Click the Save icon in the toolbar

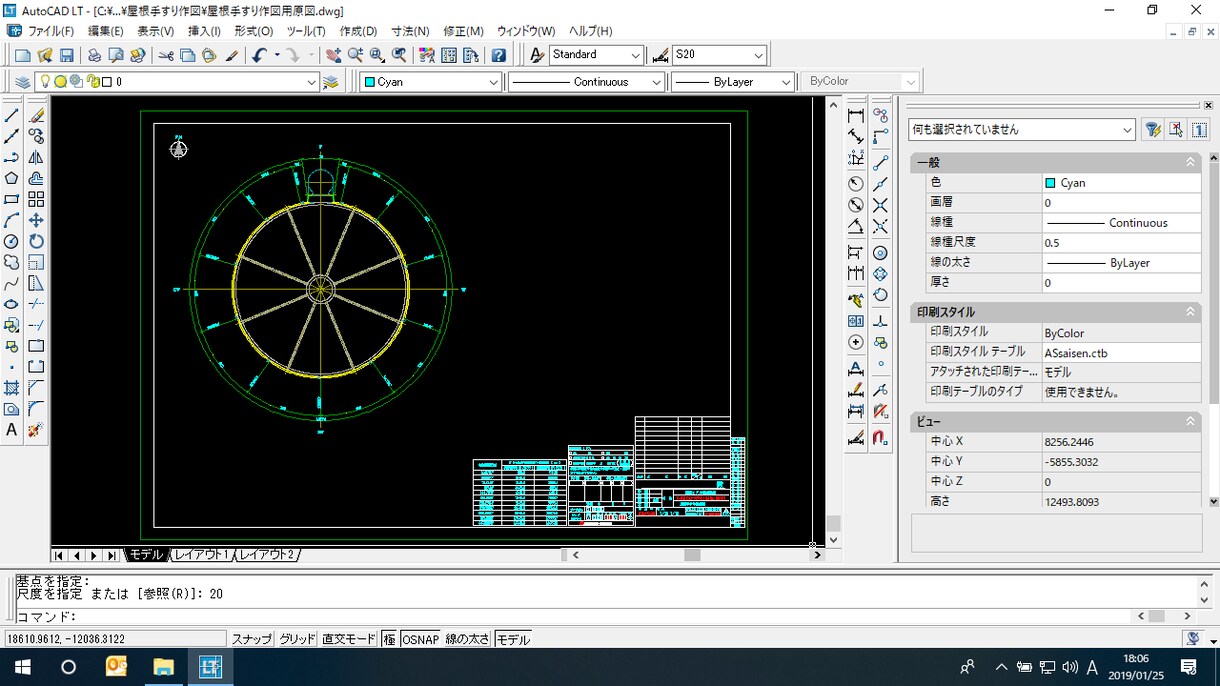pyautogui.click(x=67, y=55)
